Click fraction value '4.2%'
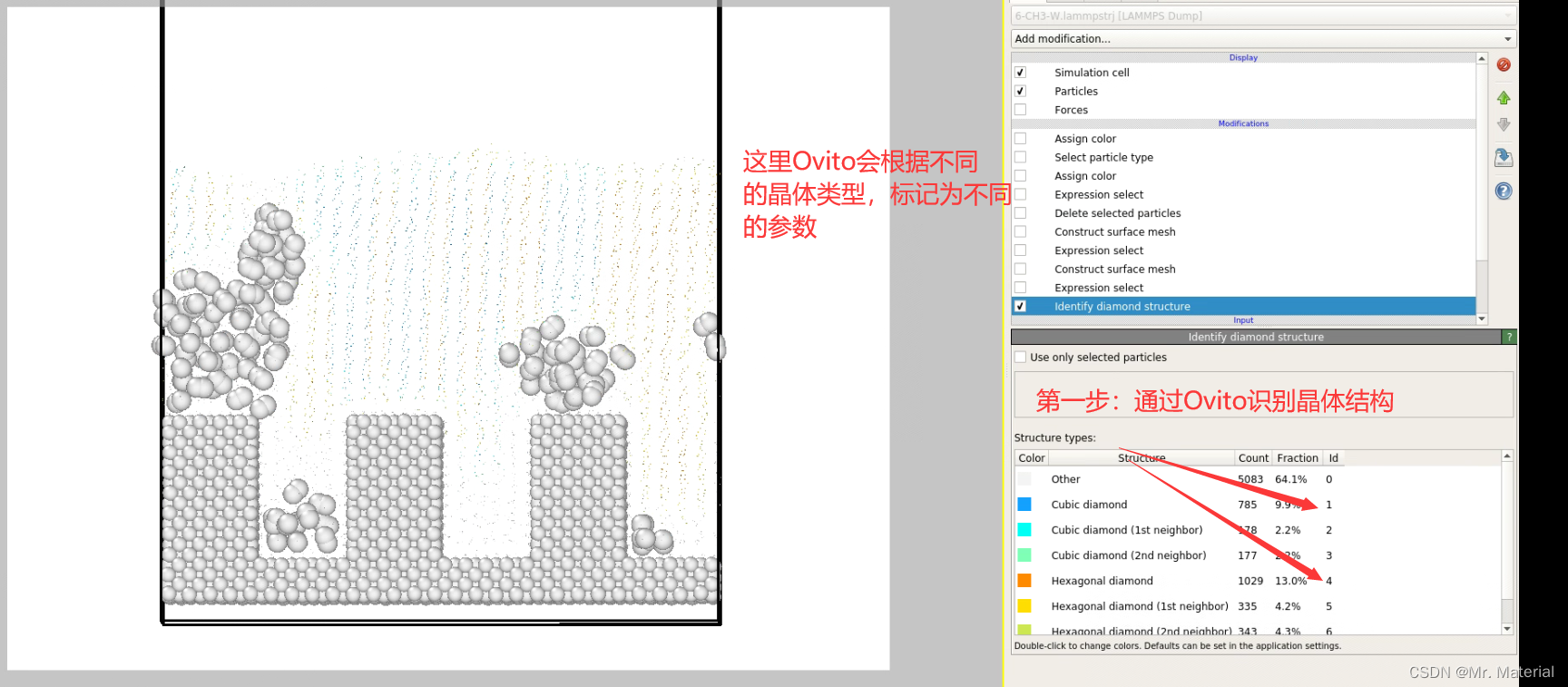The height and width of the screenshot is (687, 1568). pyautogui.click(x=1288, y=606)
